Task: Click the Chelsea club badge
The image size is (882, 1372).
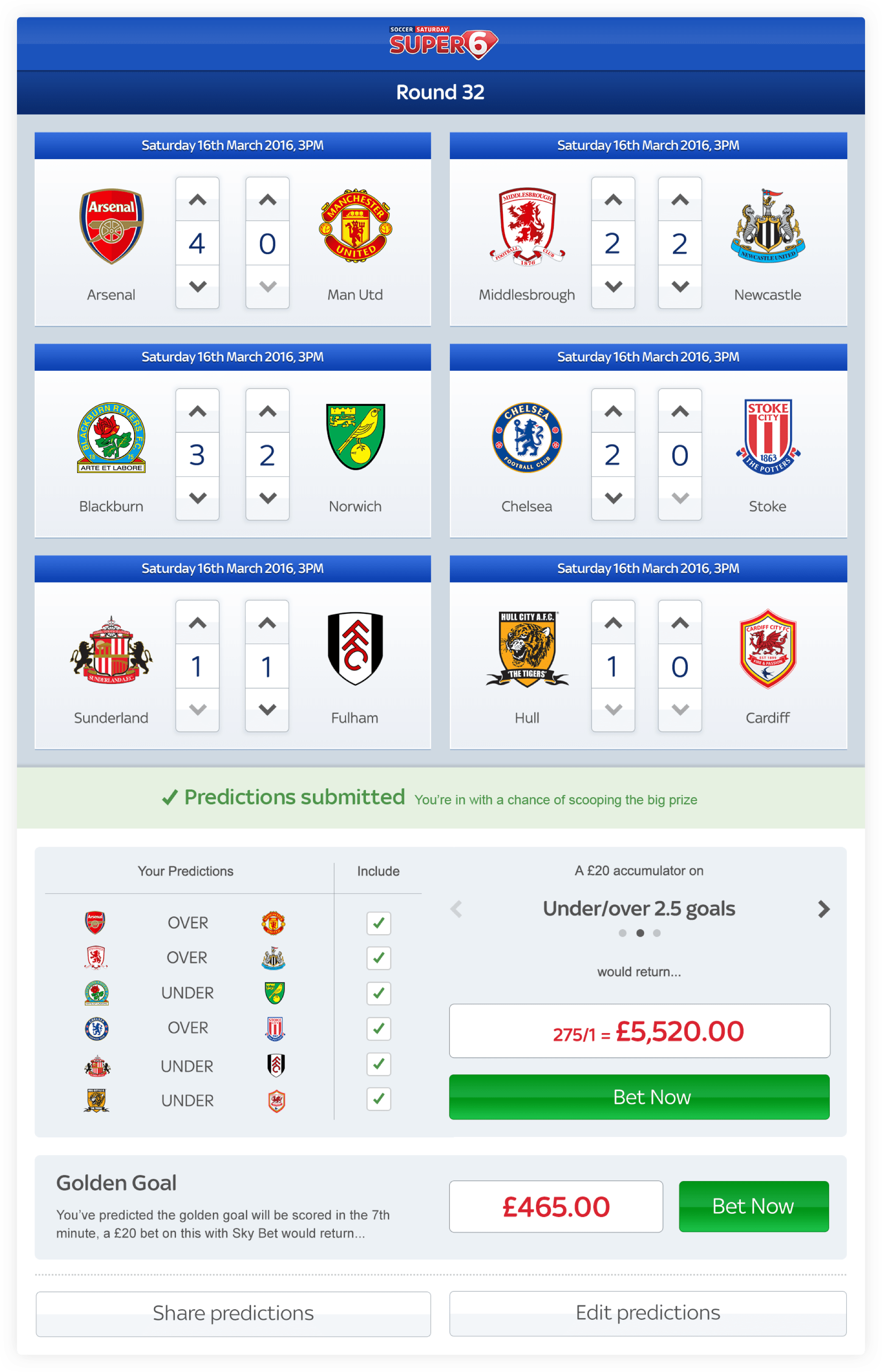Action: [x=526, y=438]
